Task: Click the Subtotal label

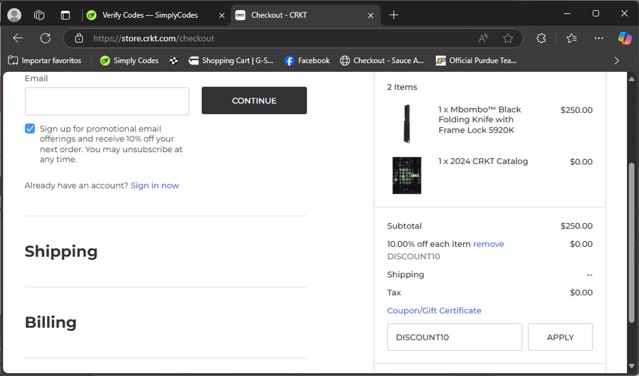Action: [x=404, y=226]
